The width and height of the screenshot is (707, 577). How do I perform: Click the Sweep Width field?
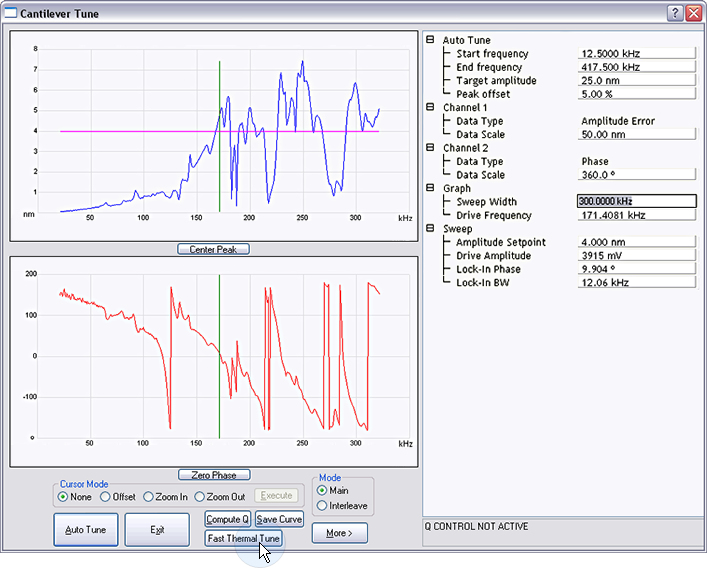[637, 201]
